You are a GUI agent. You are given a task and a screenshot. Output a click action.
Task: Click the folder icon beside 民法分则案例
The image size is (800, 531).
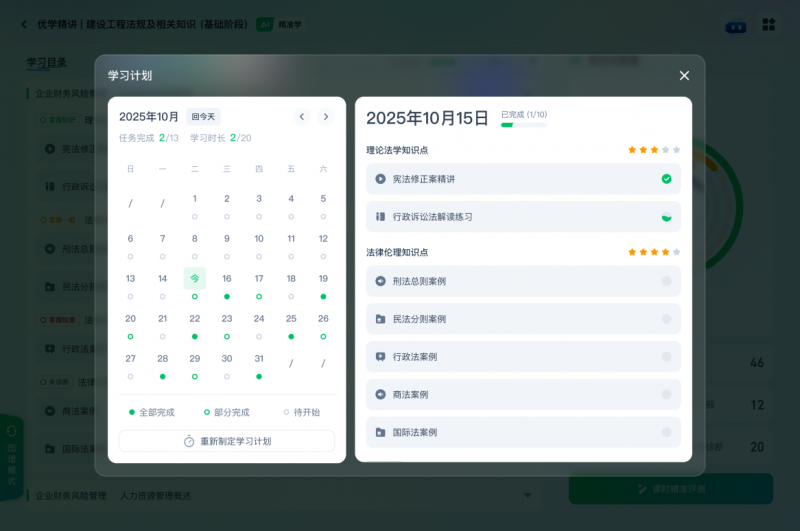380,319
